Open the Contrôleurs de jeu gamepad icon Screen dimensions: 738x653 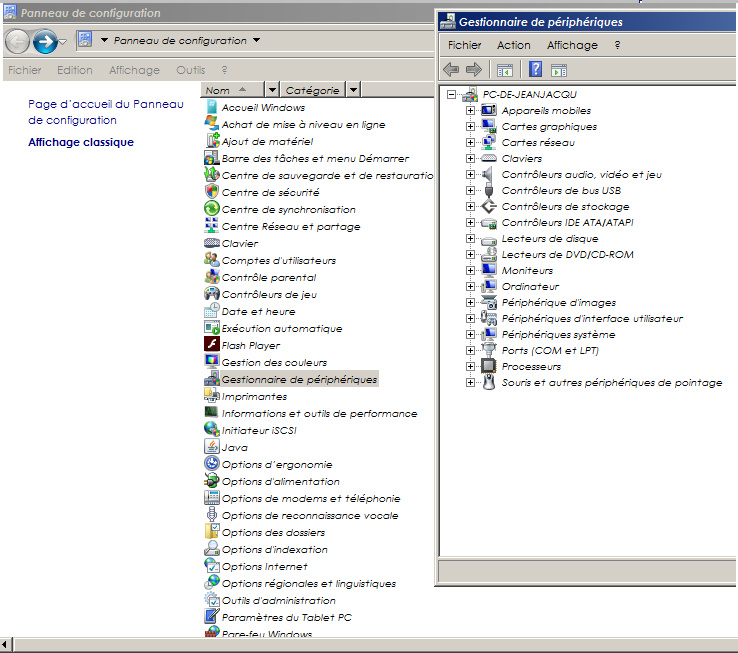212,294
